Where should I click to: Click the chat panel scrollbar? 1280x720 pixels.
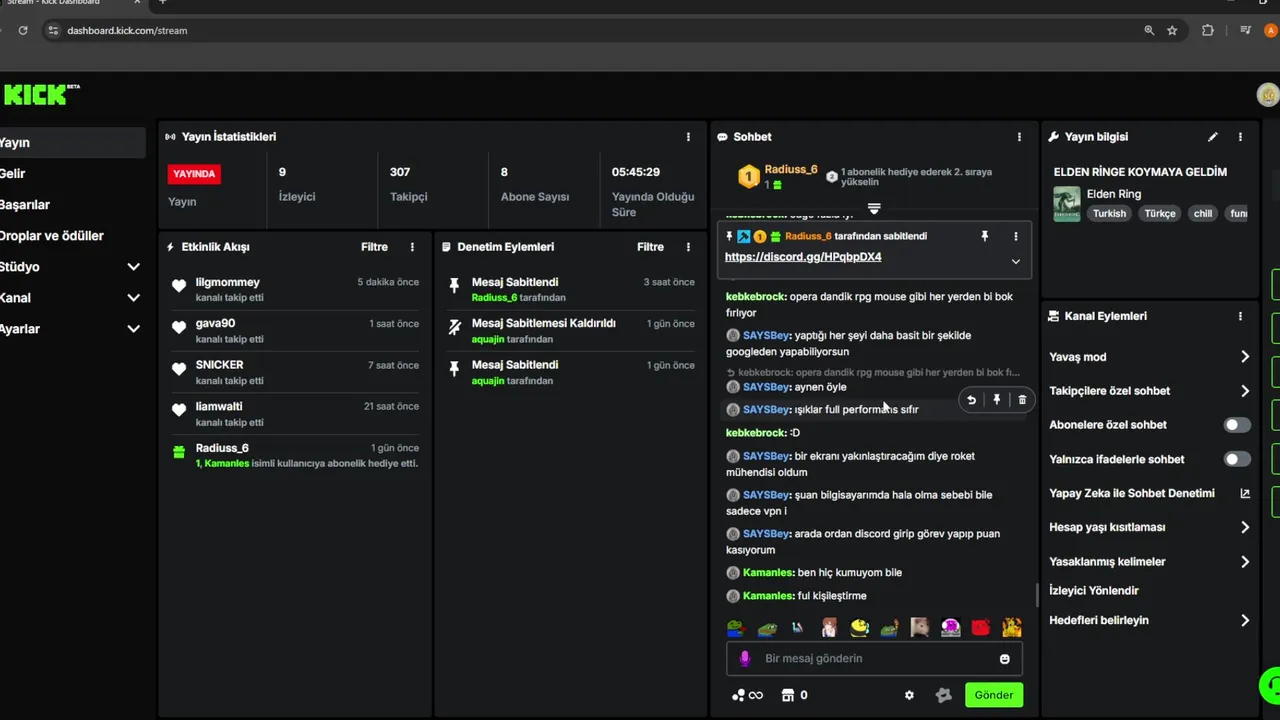(1037, 594)
